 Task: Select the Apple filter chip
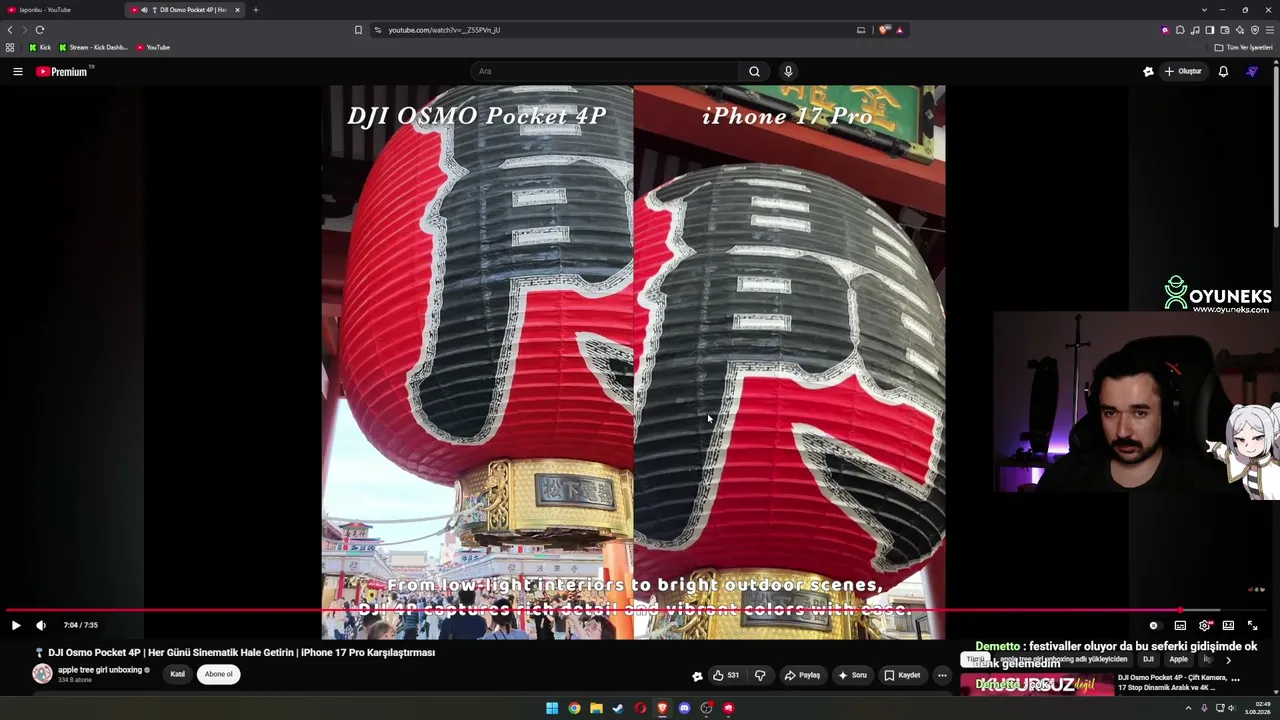pyautogui.click(x=1179, y=660)
